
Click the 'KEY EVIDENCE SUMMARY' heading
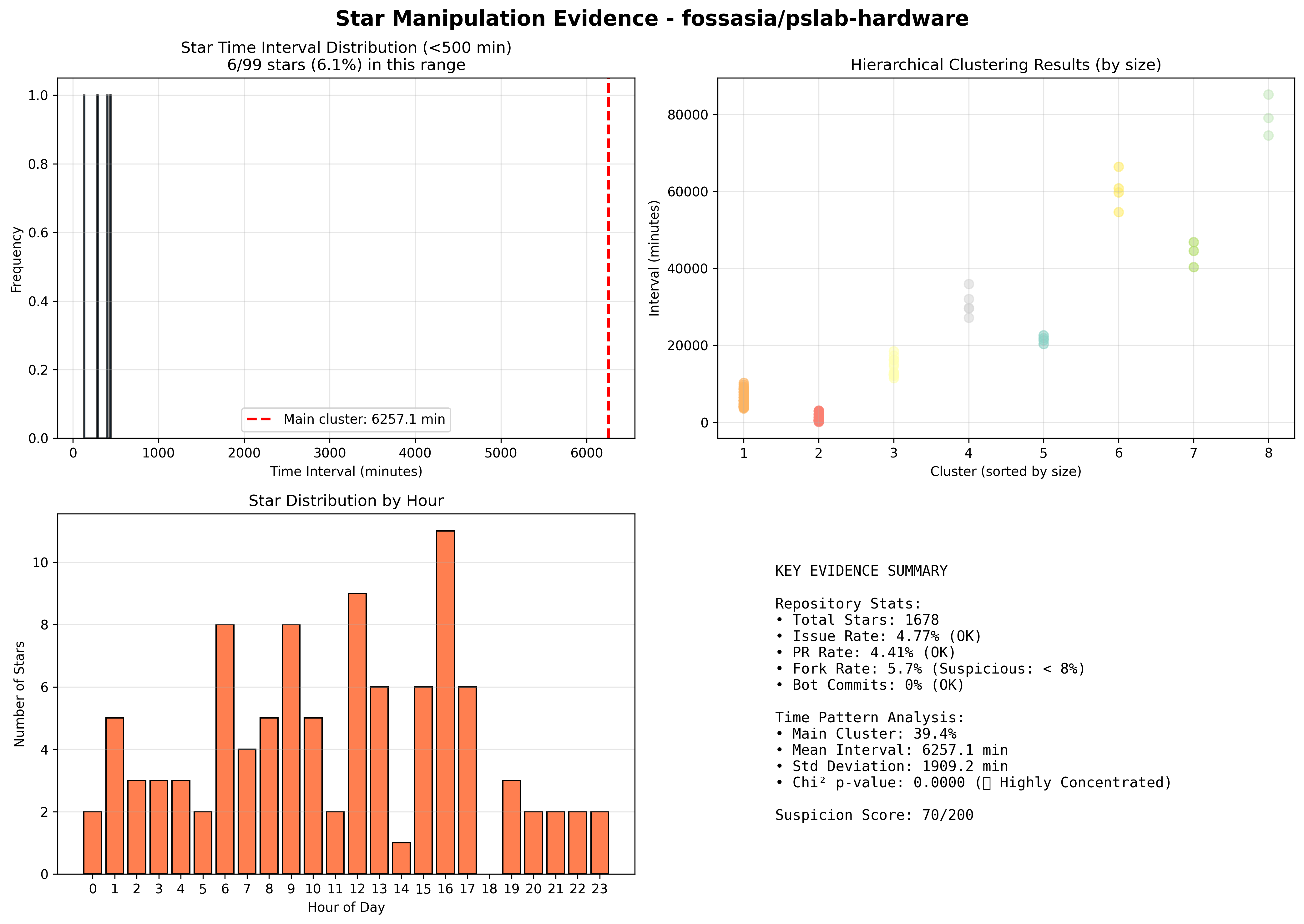(x=862, y=571)
